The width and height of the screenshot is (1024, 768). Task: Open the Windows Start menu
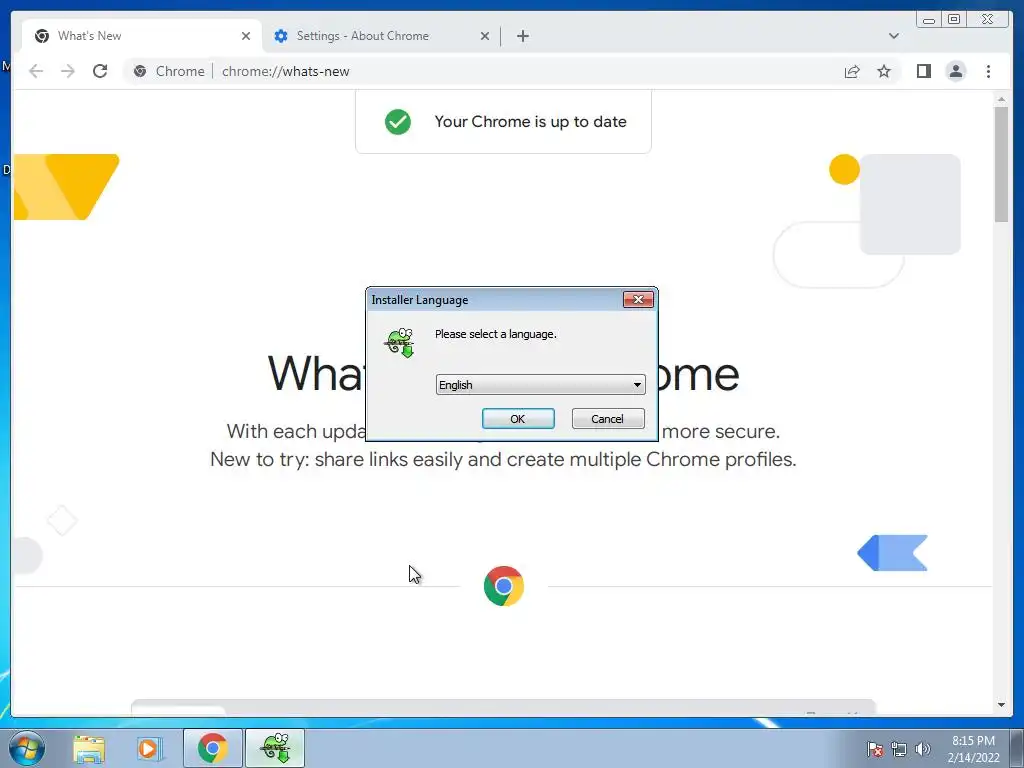tap(26, 748)
